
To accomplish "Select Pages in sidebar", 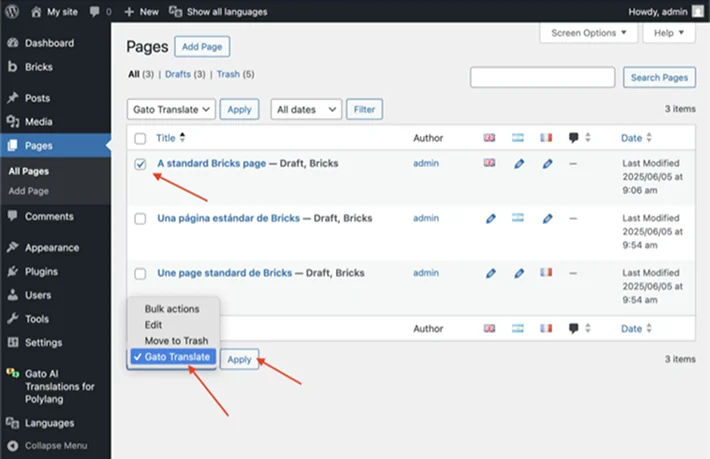I will point(55,146).
